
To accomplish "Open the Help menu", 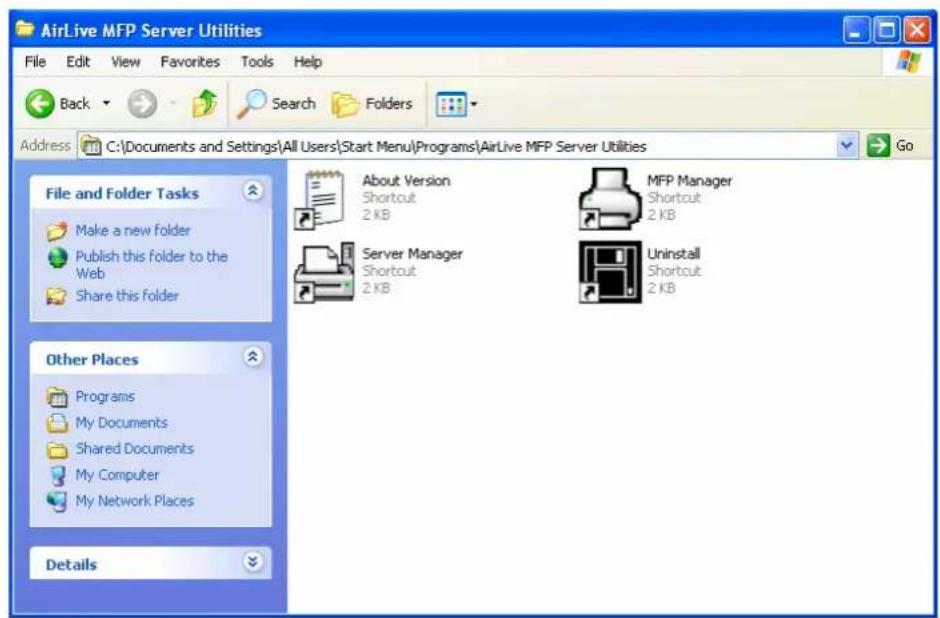I will pos(308,62).
